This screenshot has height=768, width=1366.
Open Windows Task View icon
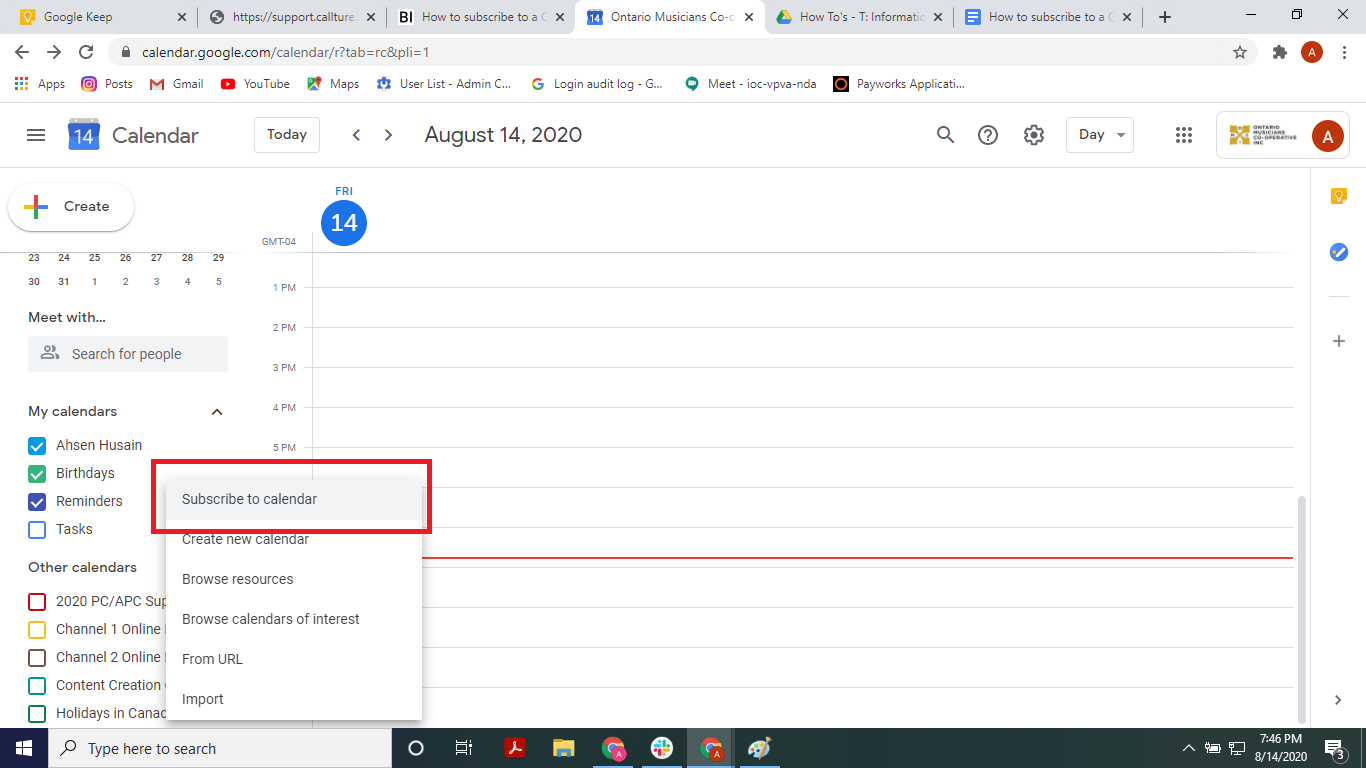point(464,748)
